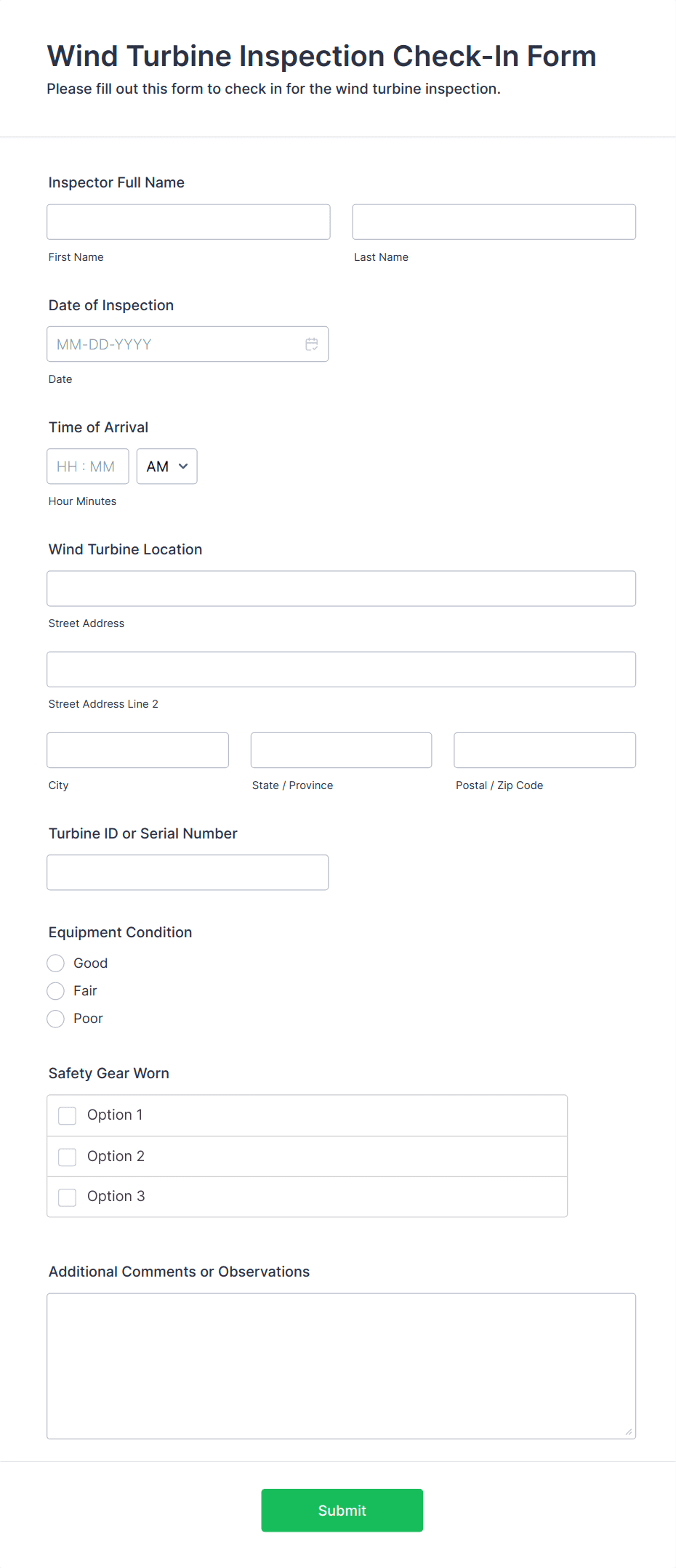This screenshot has width=676, height=1568.
Task: Click the Street Address Line 2 field
Action: coord(341,669)
